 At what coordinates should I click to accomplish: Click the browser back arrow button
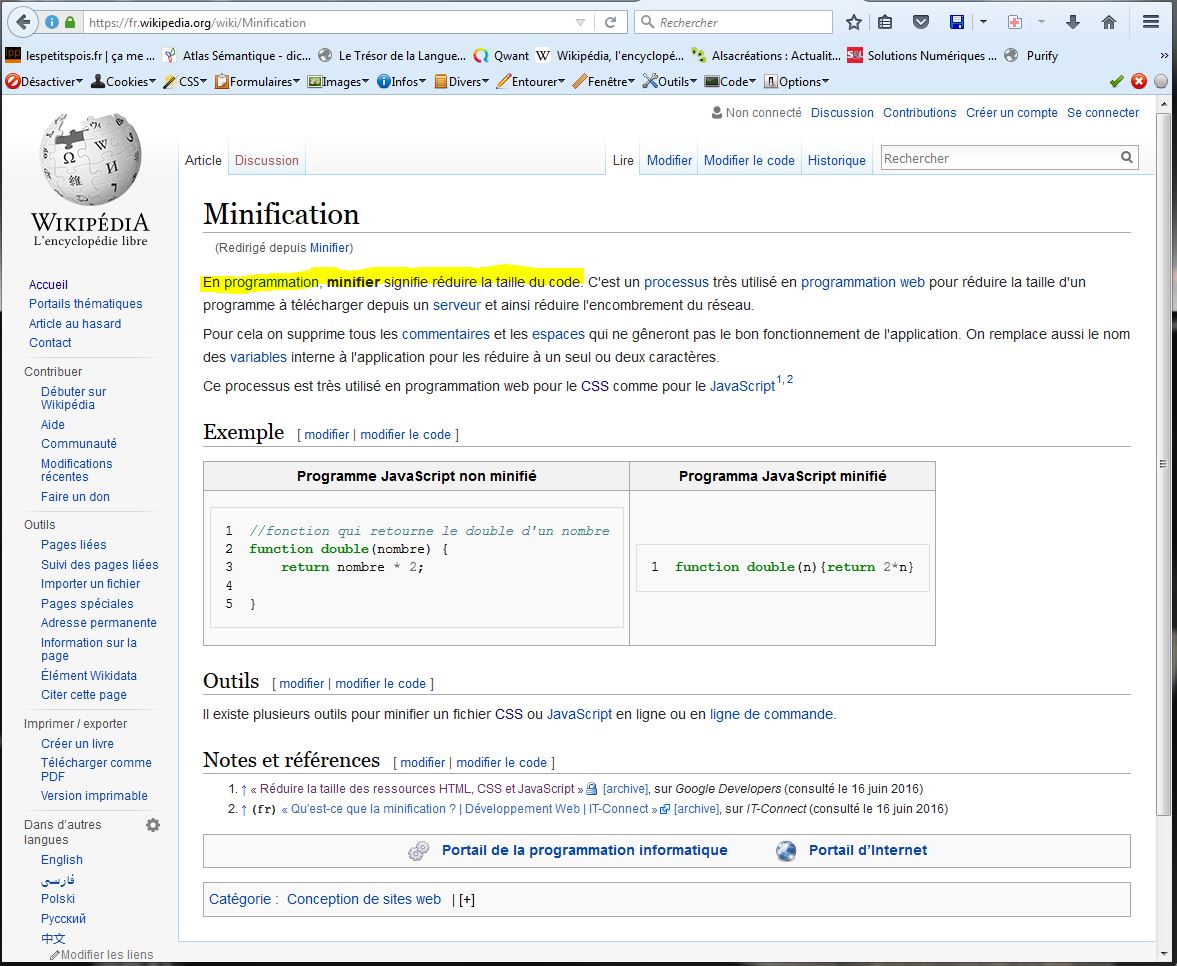(22, 22)
